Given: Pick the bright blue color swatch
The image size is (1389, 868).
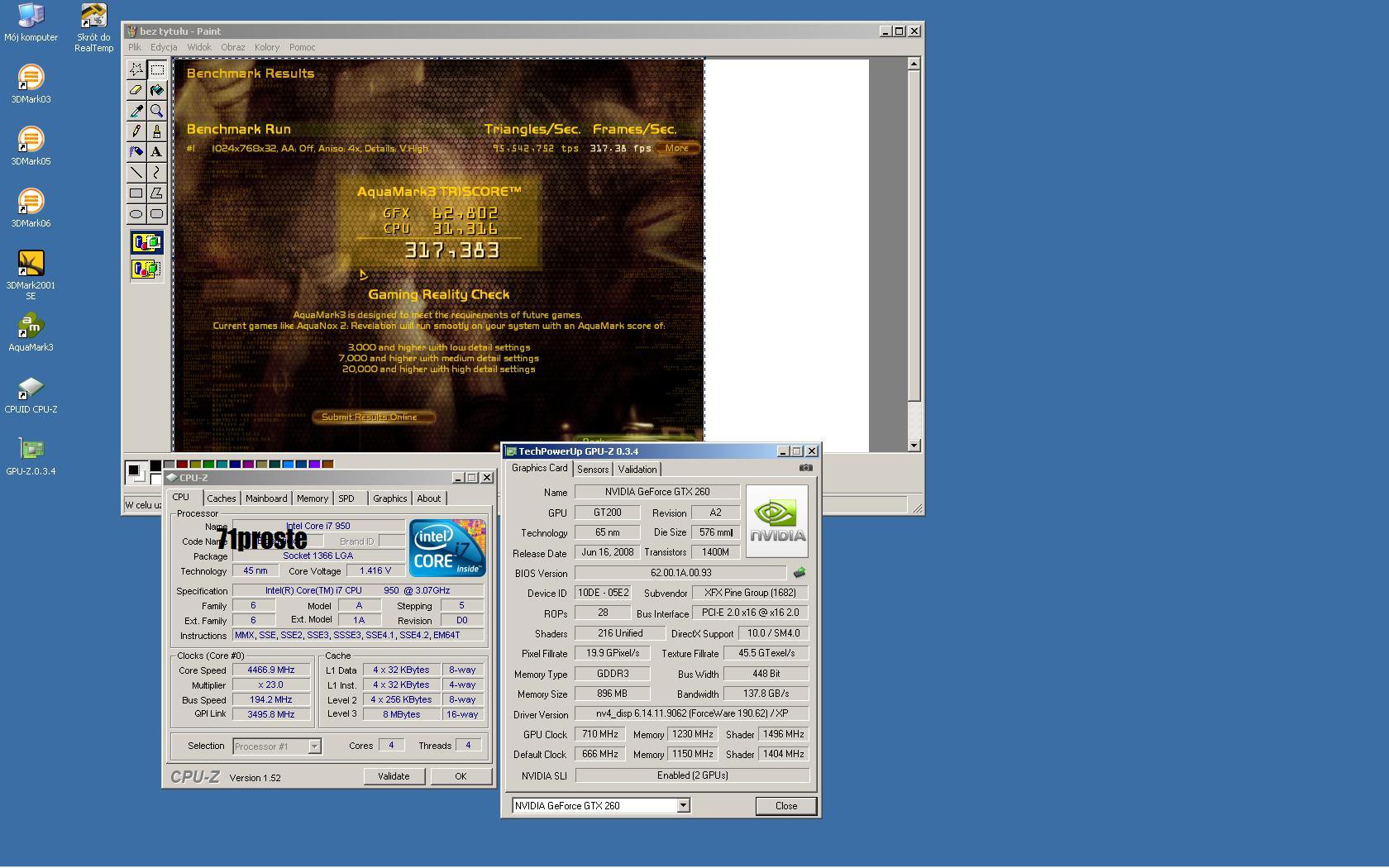Looking at the screenshot, I should point(288,465).
